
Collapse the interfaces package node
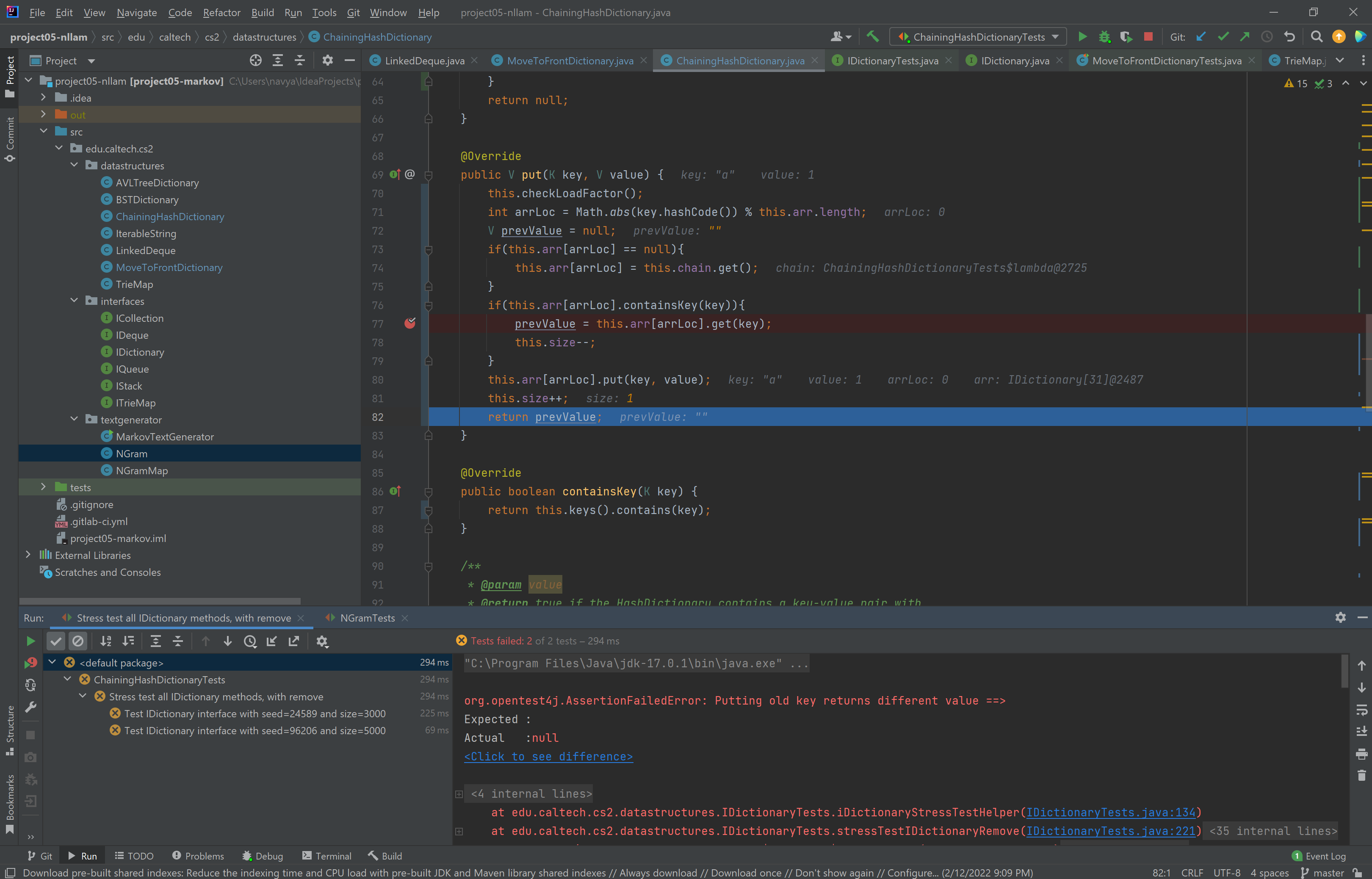tap(74, 301)
